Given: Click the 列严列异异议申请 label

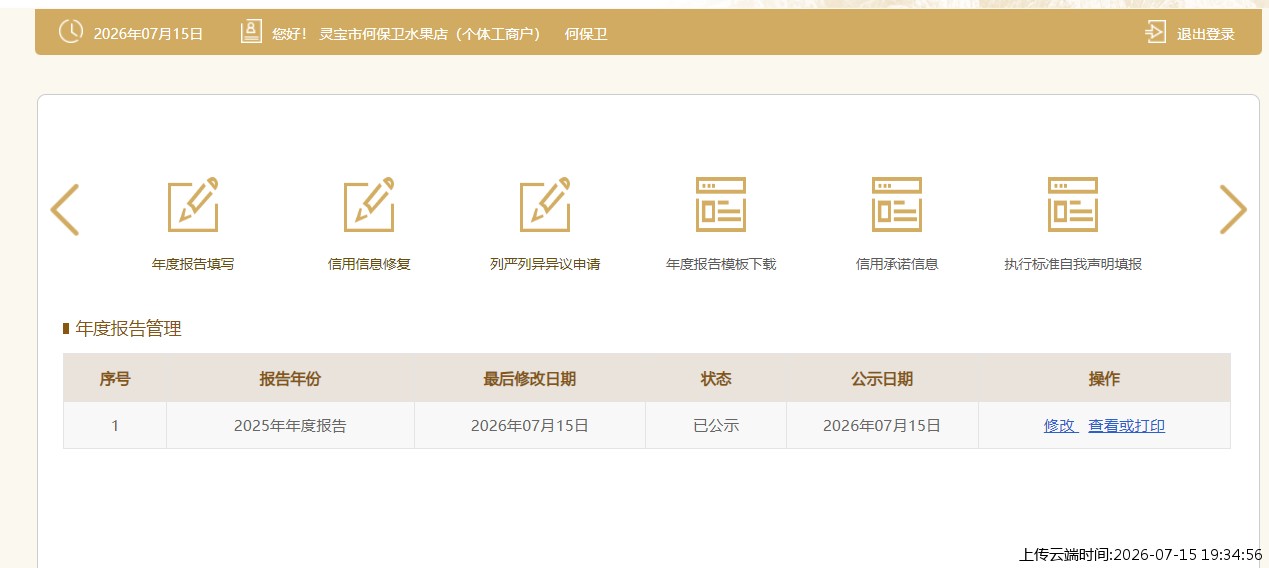Looking at the screenshot, I should 545,265.
